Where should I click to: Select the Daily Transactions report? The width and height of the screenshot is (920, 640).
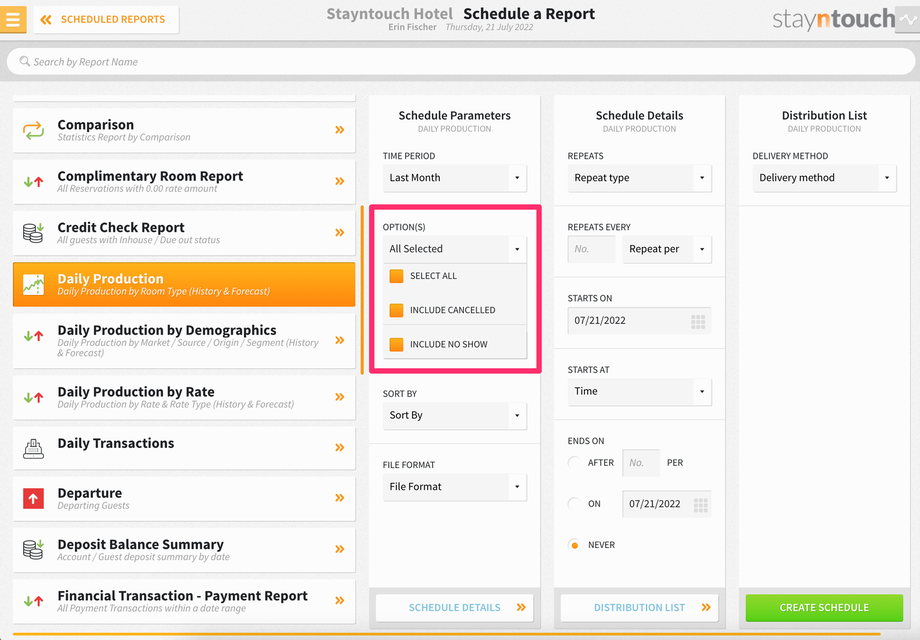coord(184,448)
